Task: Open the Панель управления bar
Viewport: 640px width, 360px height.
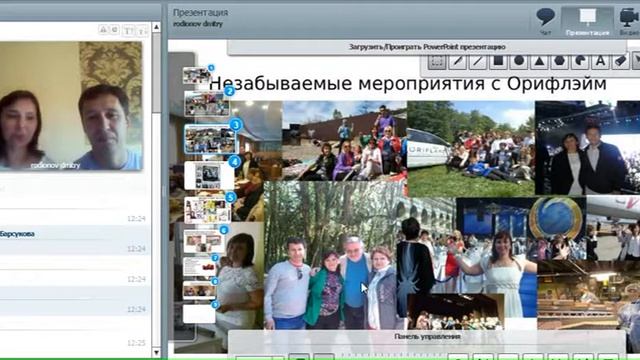Action: pos(427,337)
